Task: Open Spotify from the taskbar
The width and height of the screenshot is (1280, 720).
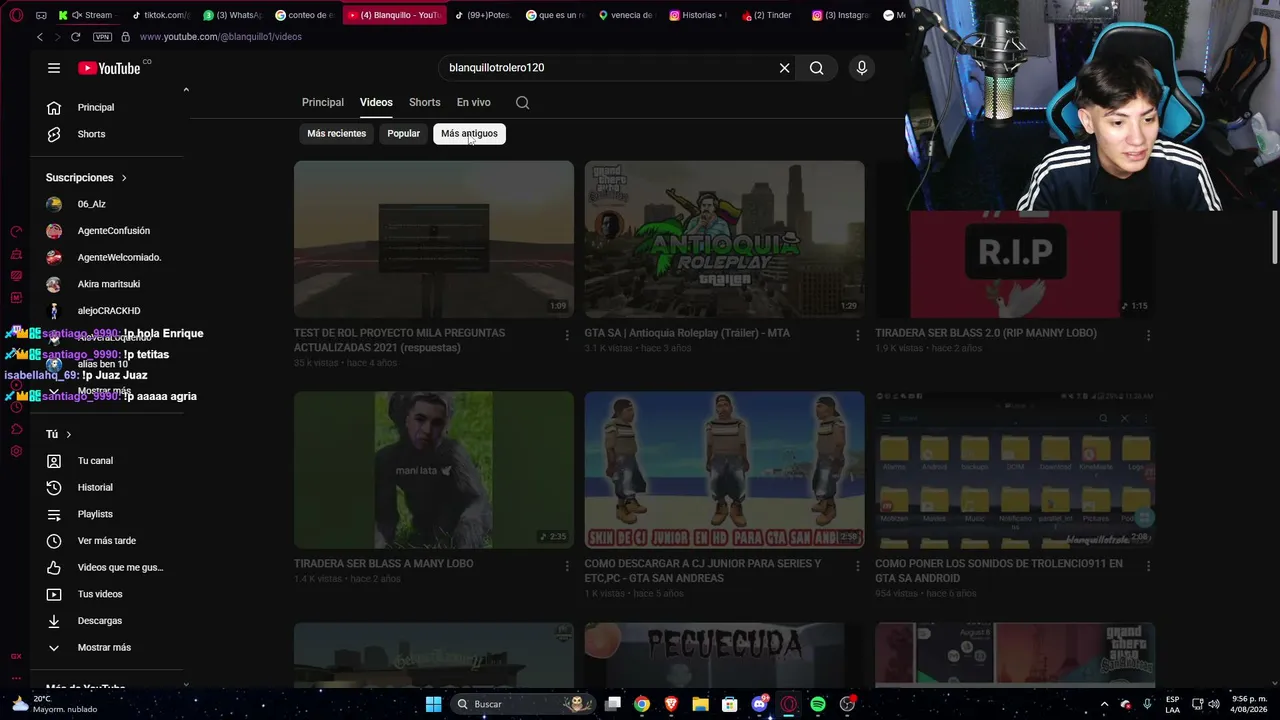Action: (818, 704)
